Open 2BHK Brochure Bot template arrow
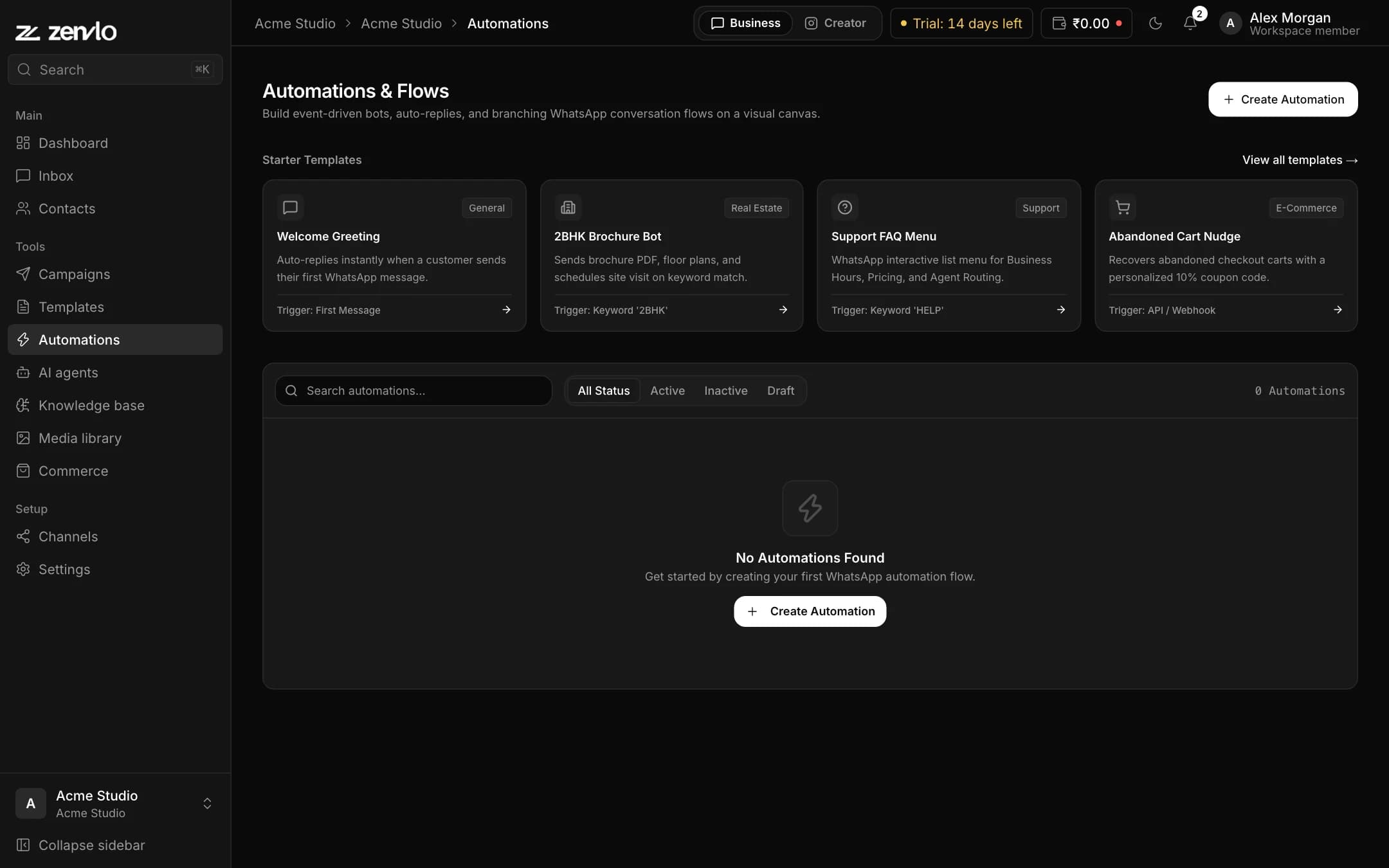1389x868 pixels. click(783, 310)
